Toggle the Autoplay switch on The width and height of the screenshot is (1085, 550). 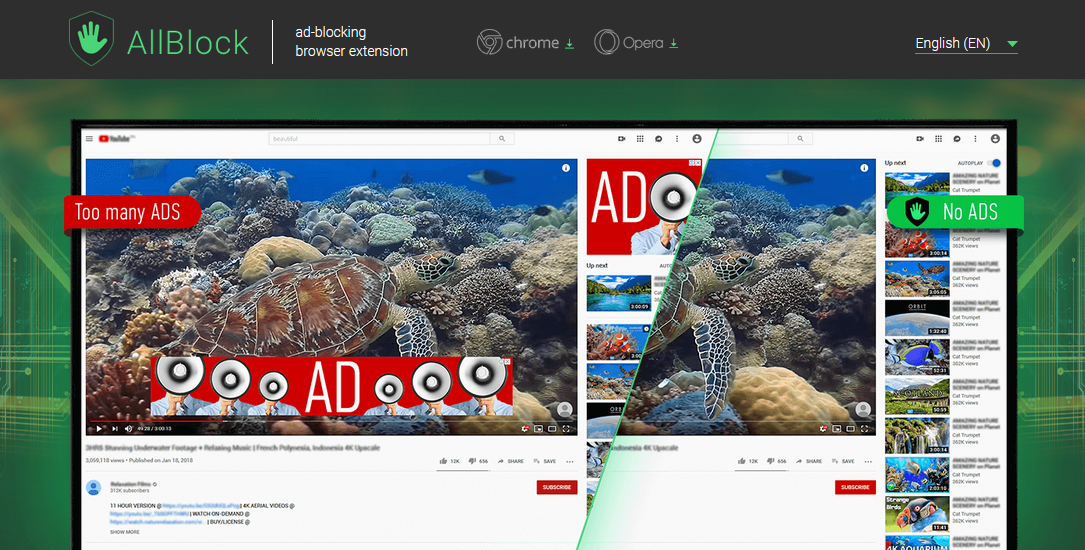995,163
